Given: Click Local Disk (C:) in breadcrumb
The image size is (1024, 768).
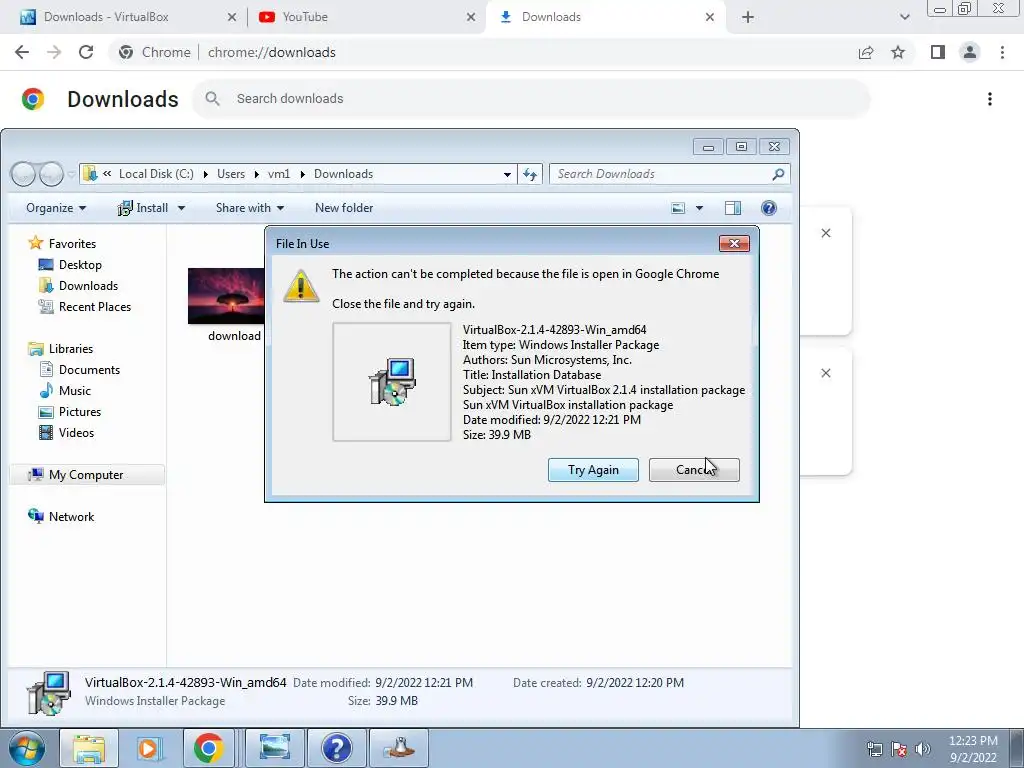Looking at the screenshot, I should tap(156, 174).
